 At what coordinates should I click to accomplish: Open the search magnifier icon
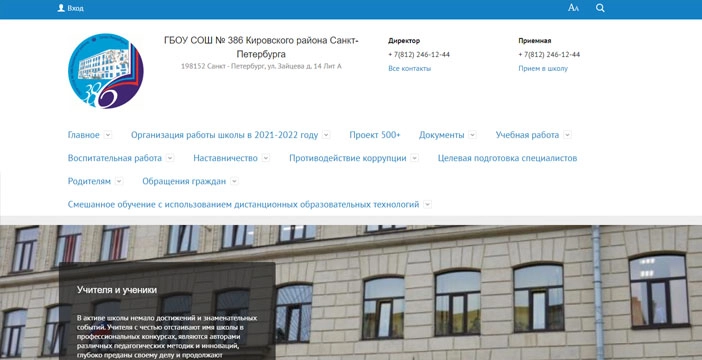pos(600,8)
